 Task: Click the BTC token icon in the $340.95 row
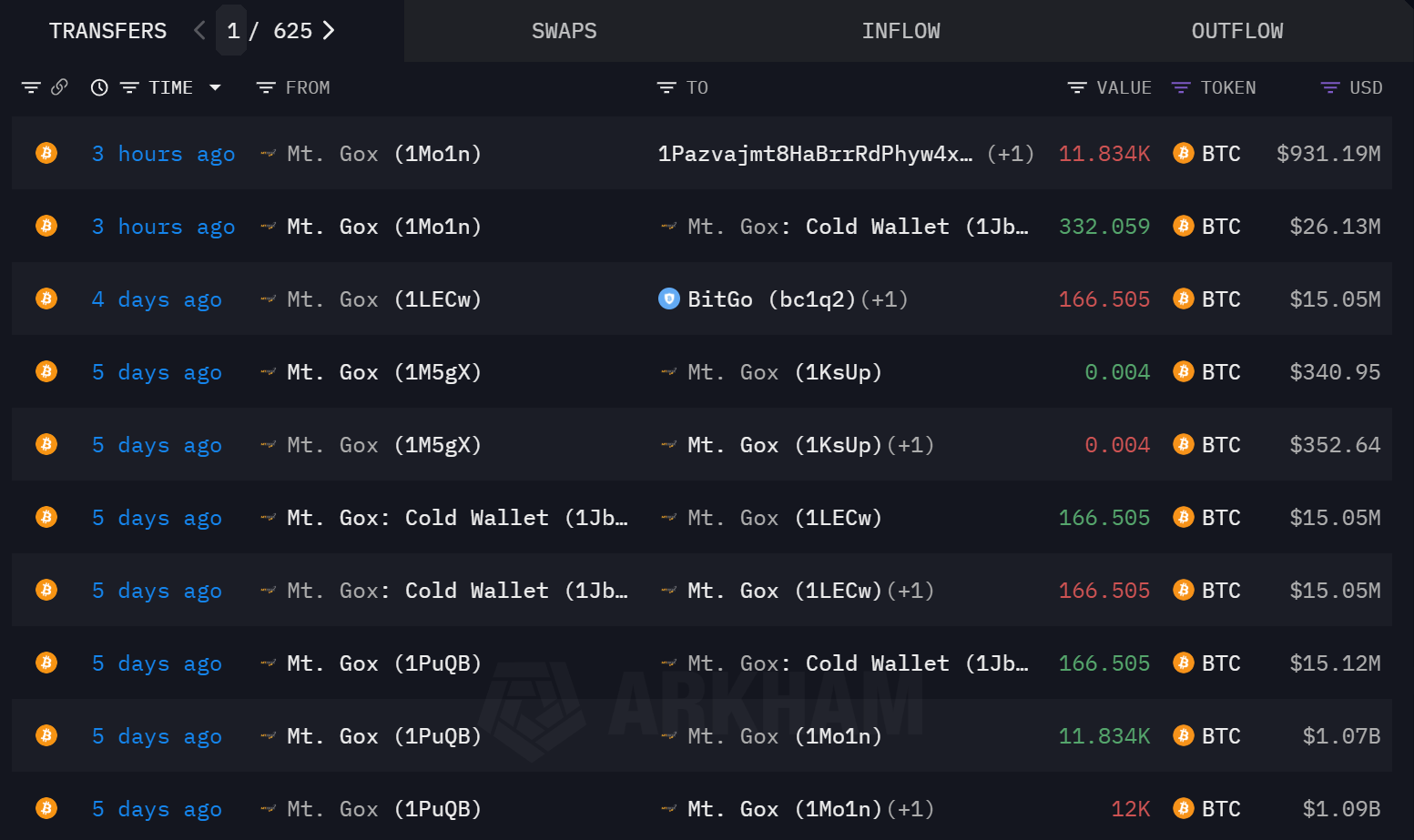tap(1184, 371)
